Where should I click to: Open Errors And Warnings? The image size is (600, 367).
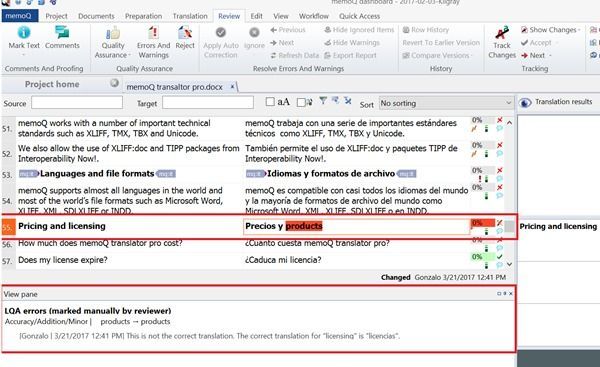(x=153, y=42)
